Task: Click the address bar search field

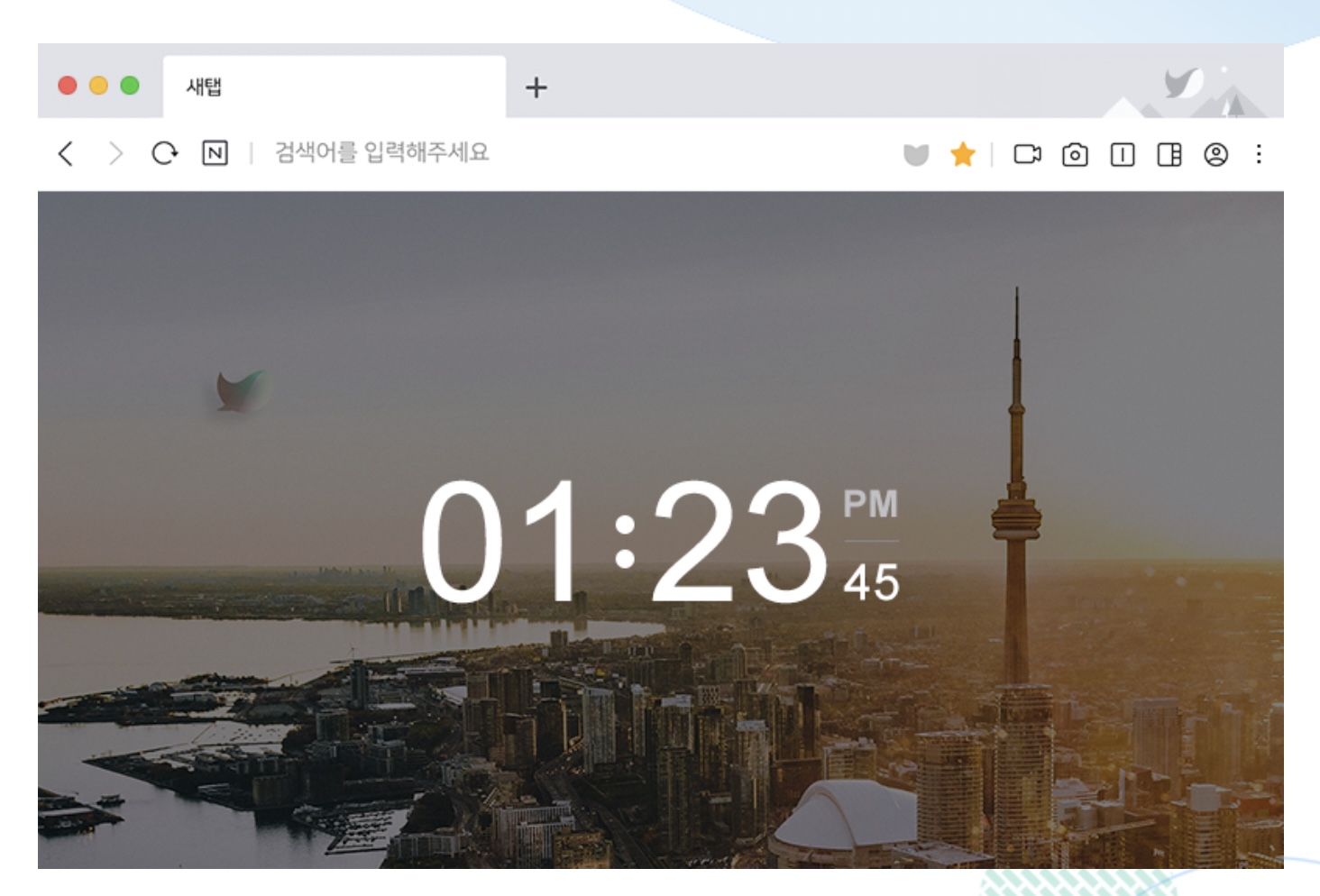Action: [x=381, y=152]
